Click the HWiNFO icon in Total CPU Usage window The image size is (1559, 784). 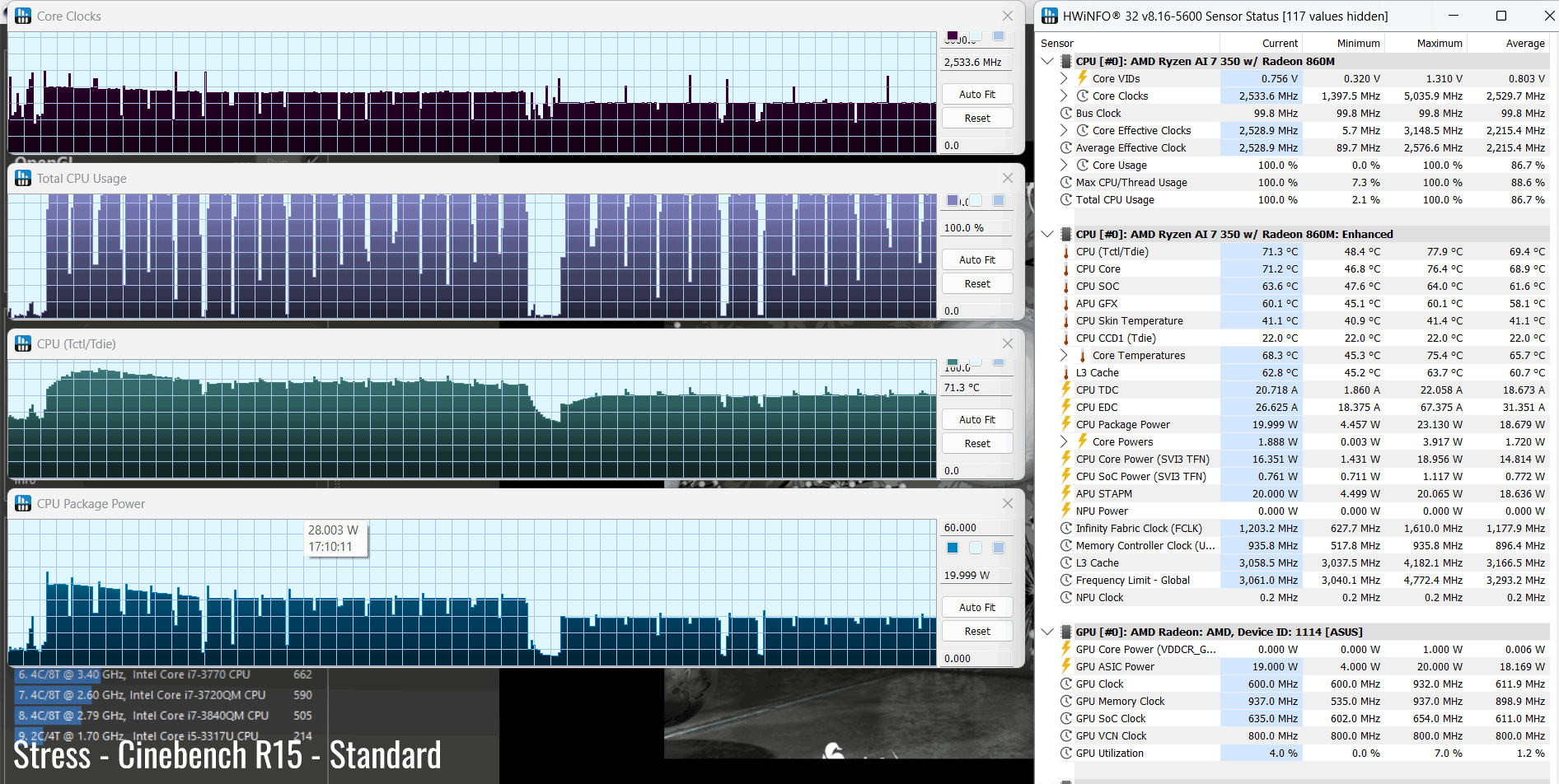coord(23,178)
